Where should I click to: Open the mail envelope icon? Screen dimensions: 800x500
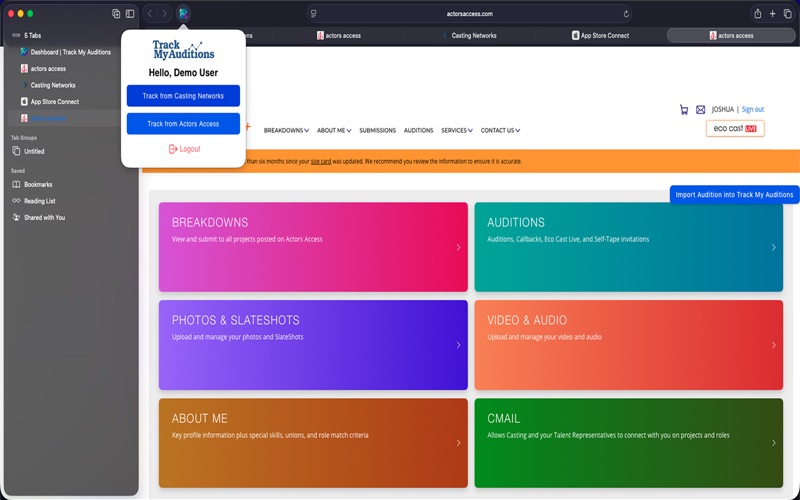click(701, 110)
